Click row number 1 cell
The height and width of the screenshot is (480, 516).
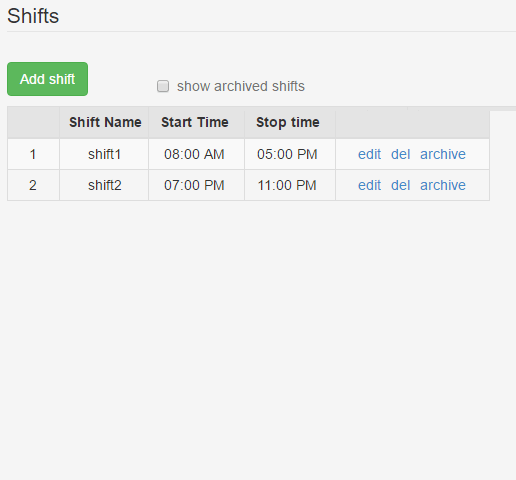[33, 154]
